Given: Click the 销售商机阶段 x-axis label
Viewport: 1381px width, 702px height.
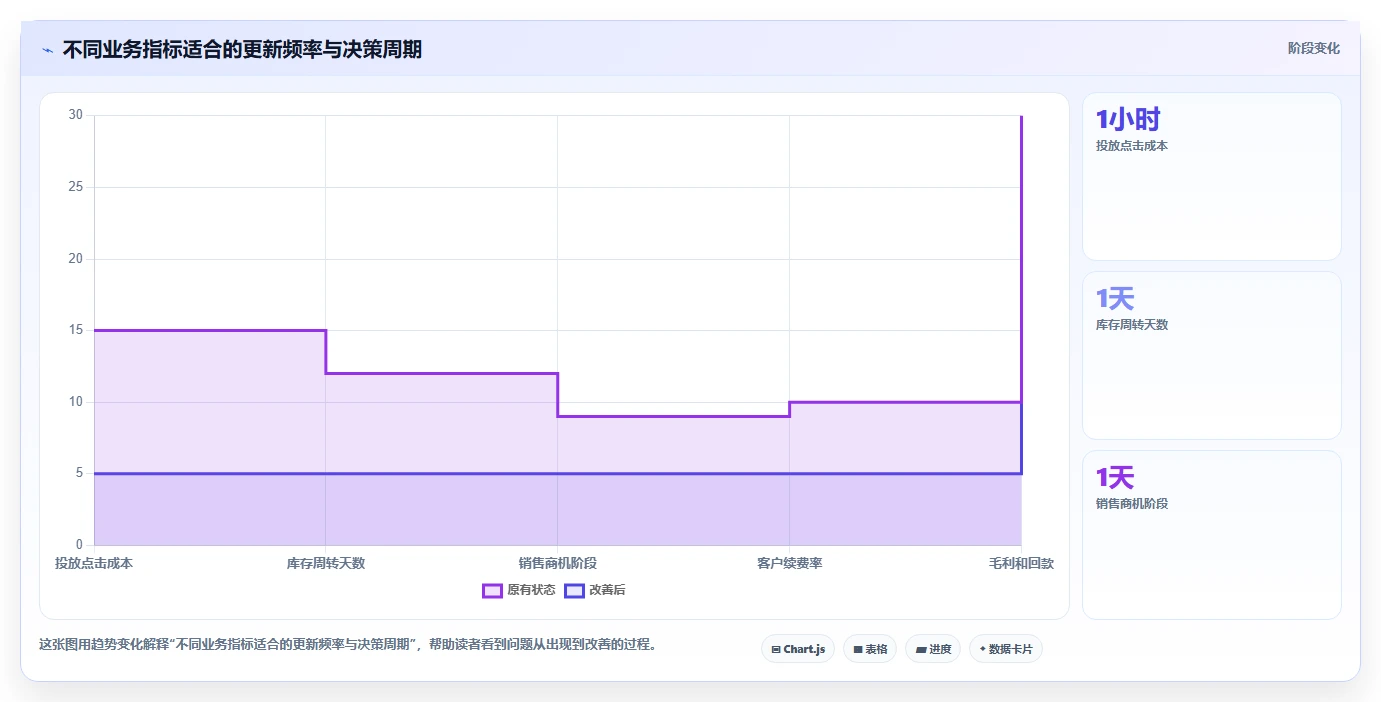Looking at the screenshot, I should pos(557,563).
